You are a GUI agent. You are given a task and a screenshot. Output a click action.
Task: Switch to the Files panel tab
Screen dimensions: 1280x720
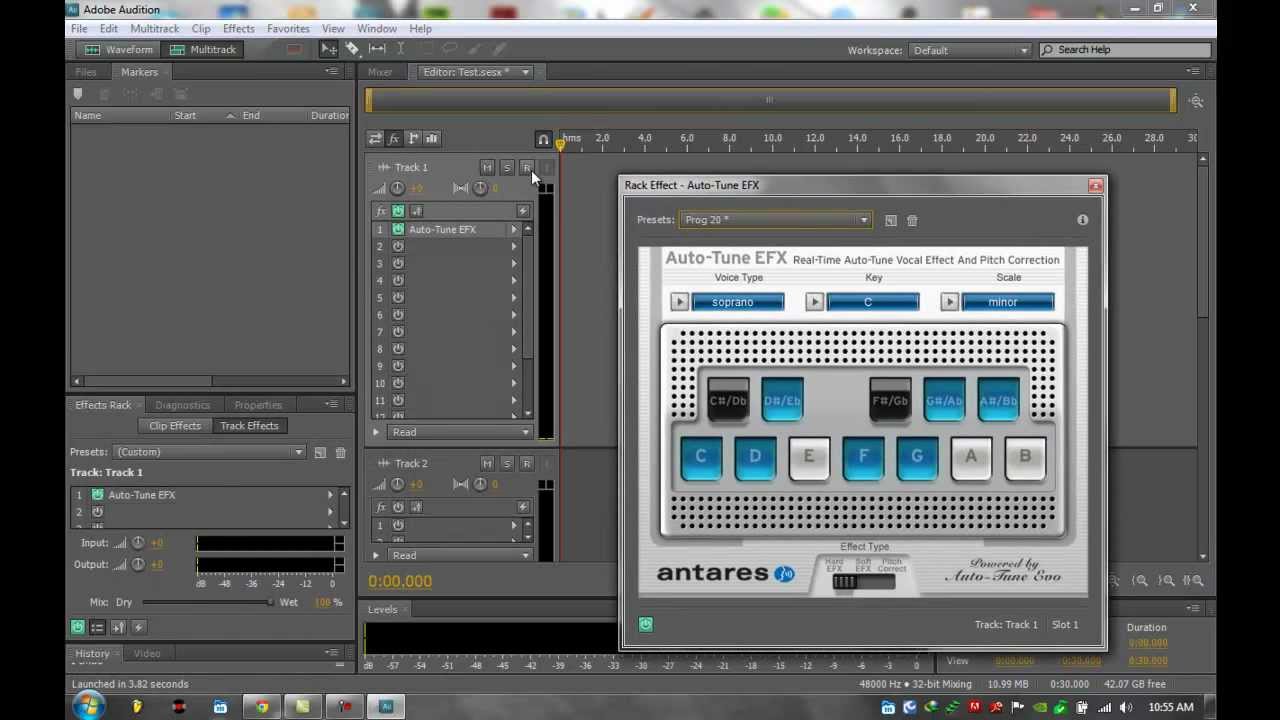coord(86,72)
